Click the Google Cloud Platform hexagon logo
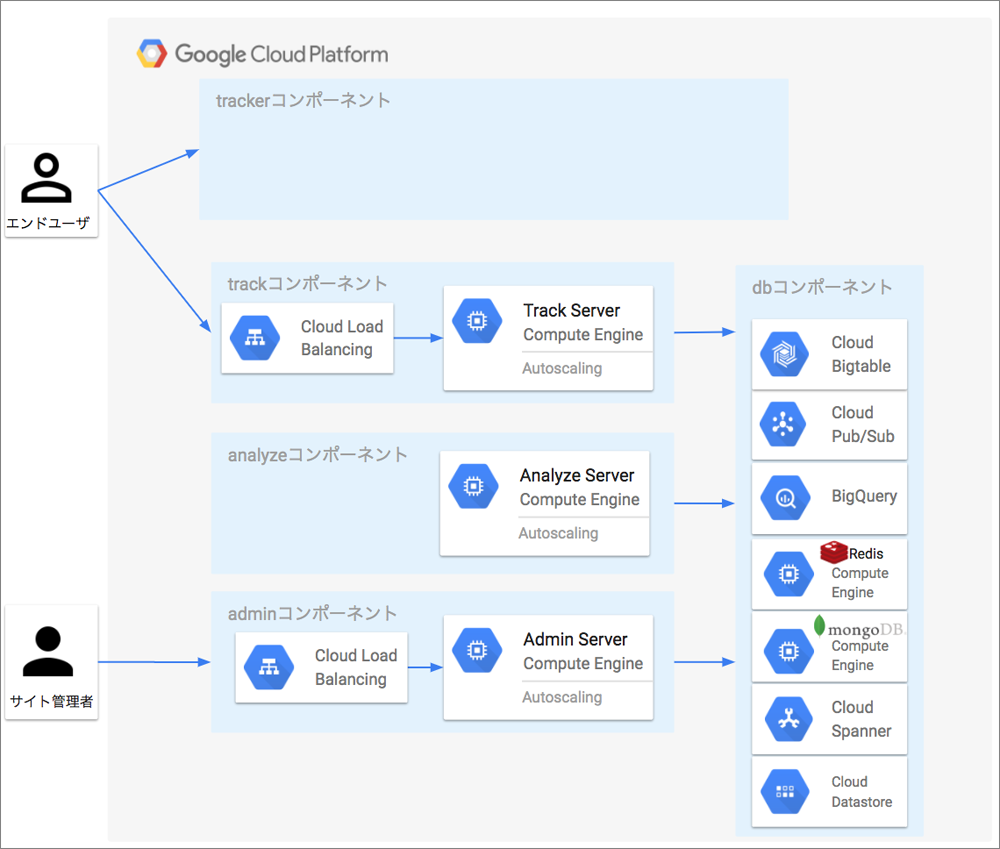The height and width of the screenshot is (849, 1000). click(152, 54)
